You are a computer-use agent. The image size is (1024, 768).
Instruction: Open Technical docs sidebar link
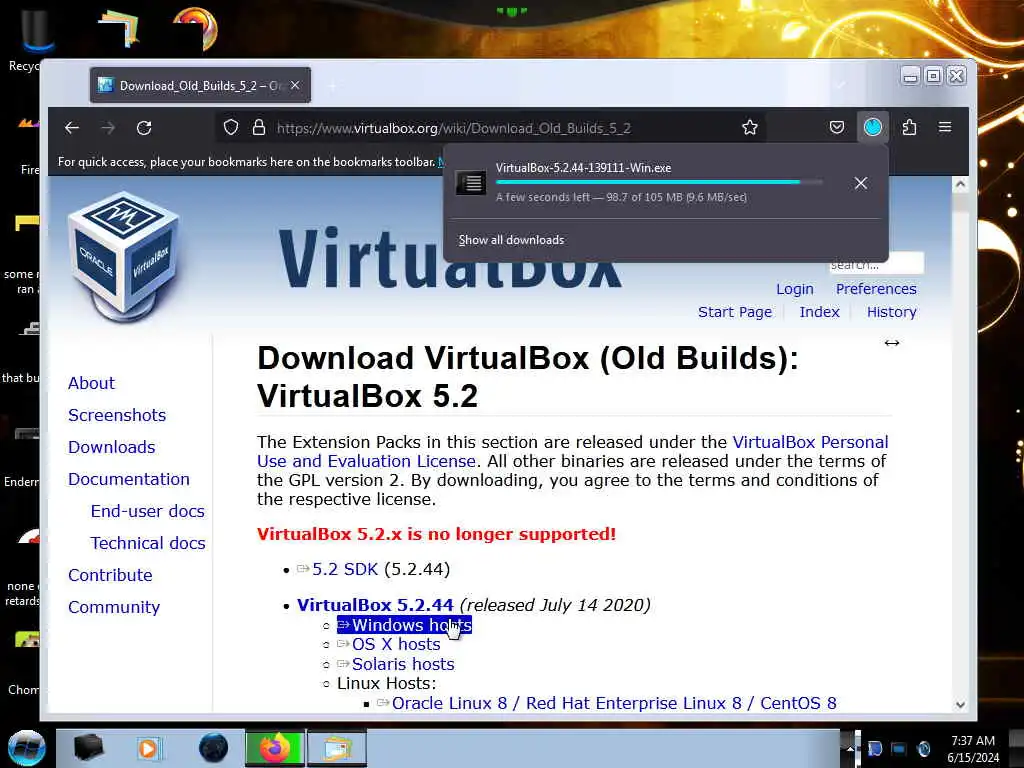[148, 543]
